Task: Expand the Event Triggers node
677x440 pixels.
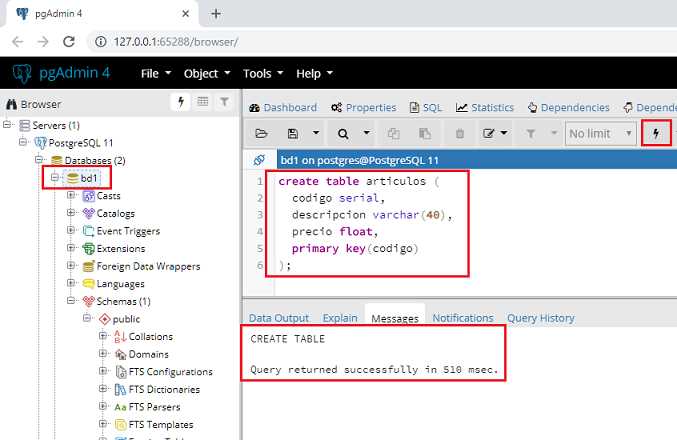Action: point(71,230)
